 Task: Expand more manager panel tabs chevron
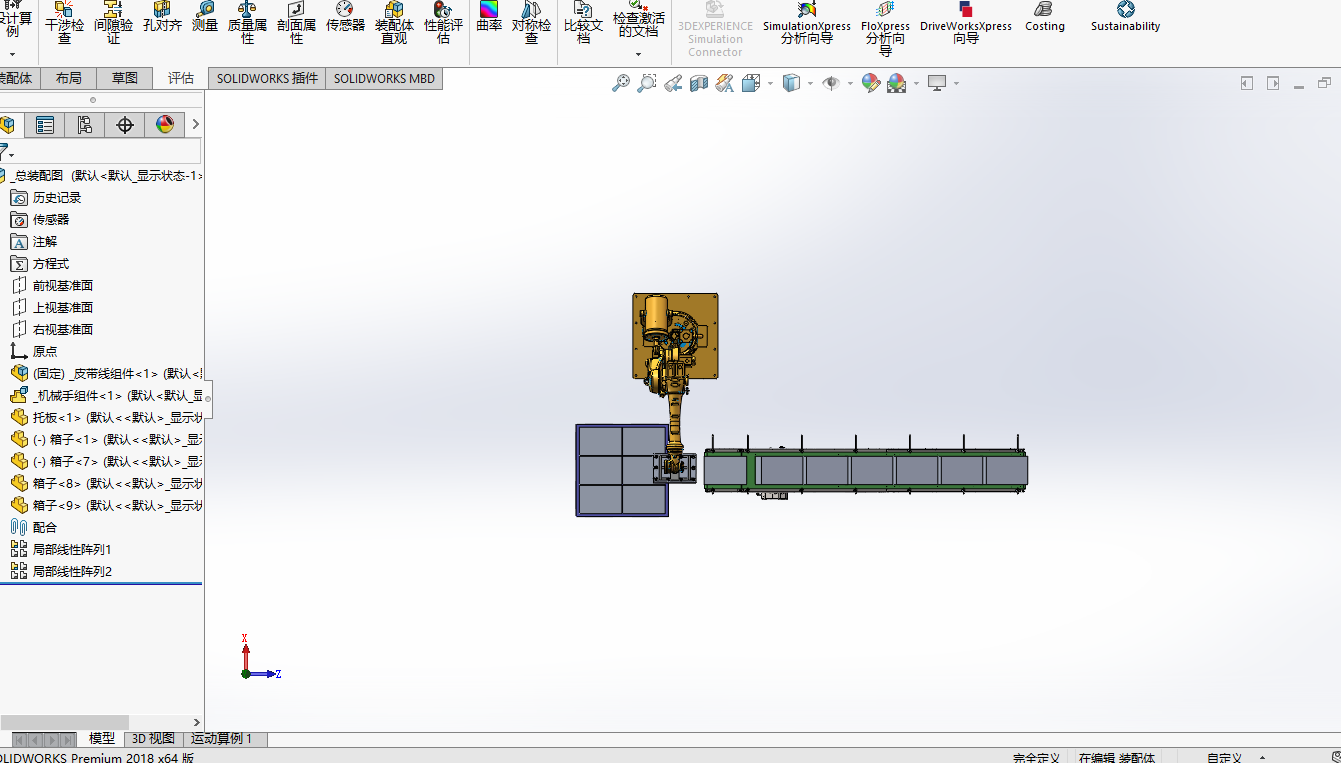point(196,124)
